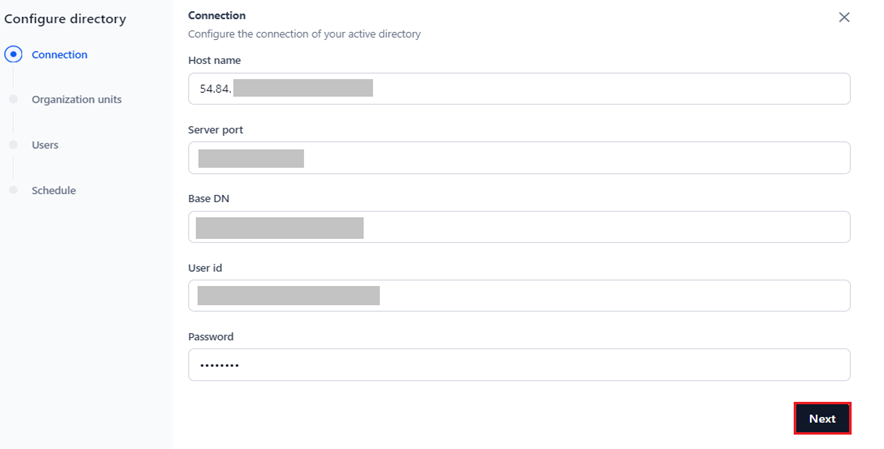Viewport: 884px width, 449px height.
Task: Click the Base DN label
Action: pyautogui.click(x=209, y=199)
